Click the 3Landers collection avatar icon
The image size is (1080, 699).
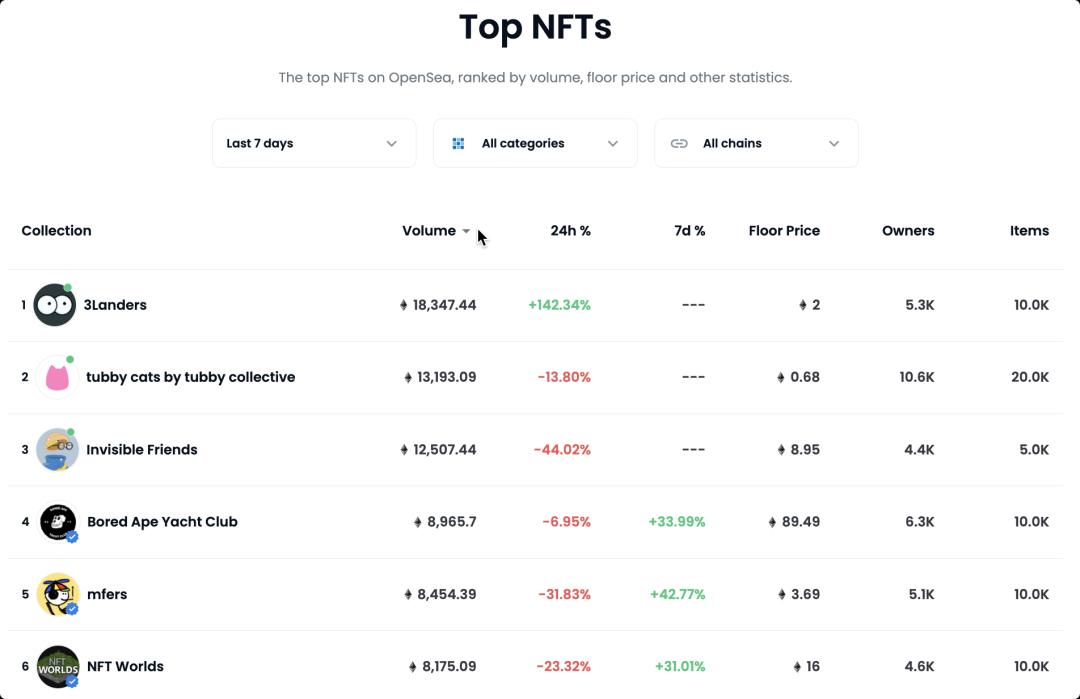click(54, 305)
